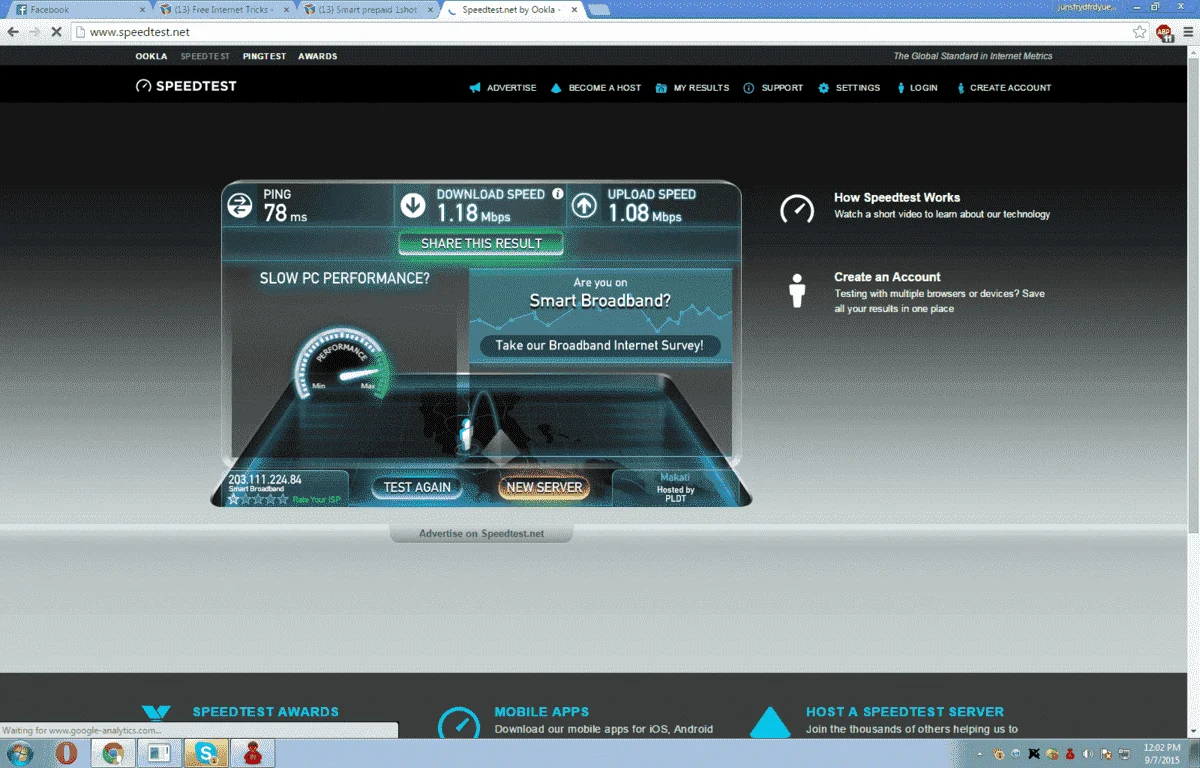Go back with the browser back arrow
The height and width of the screenshot is (768, 1200).
click(13, 32)
